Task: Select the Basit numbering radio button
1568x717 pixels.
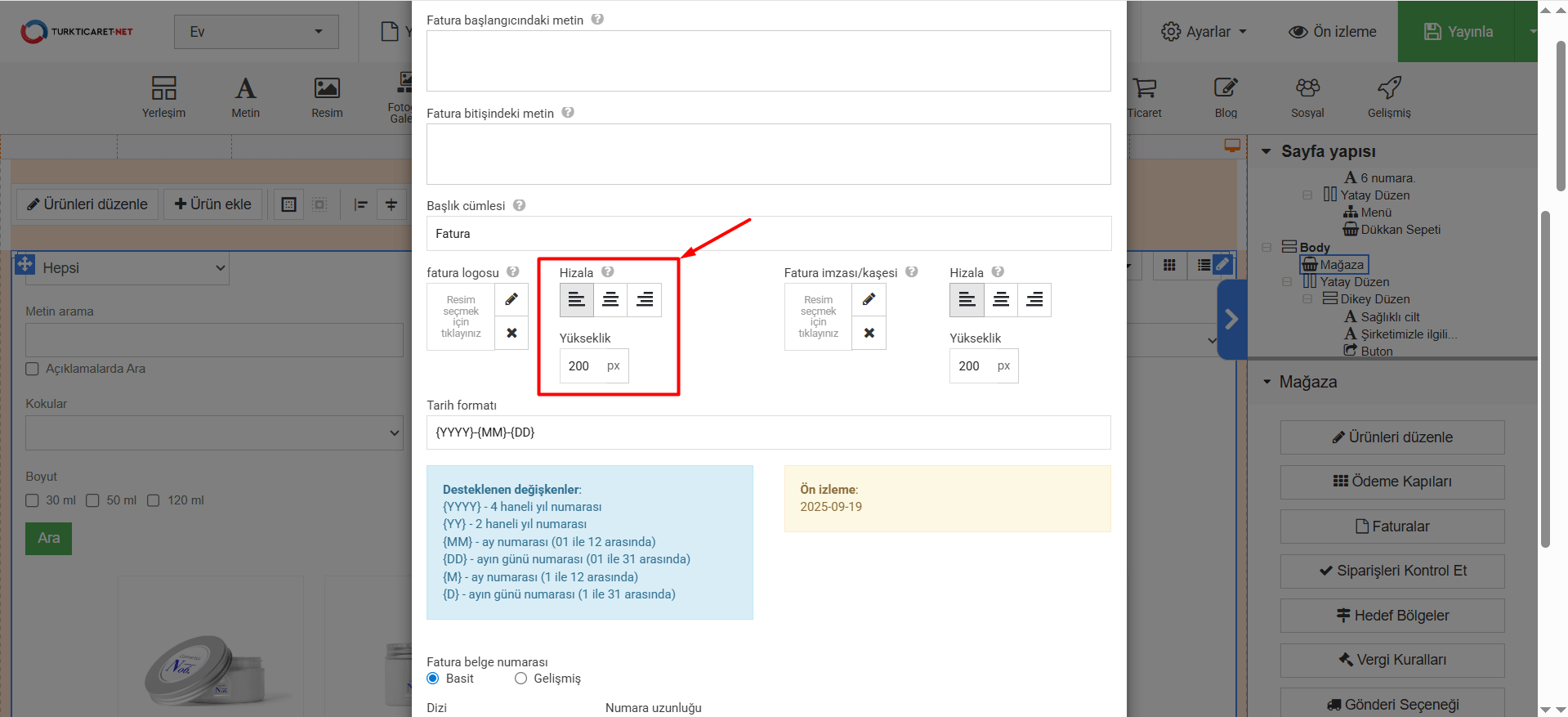Action: 433,679
